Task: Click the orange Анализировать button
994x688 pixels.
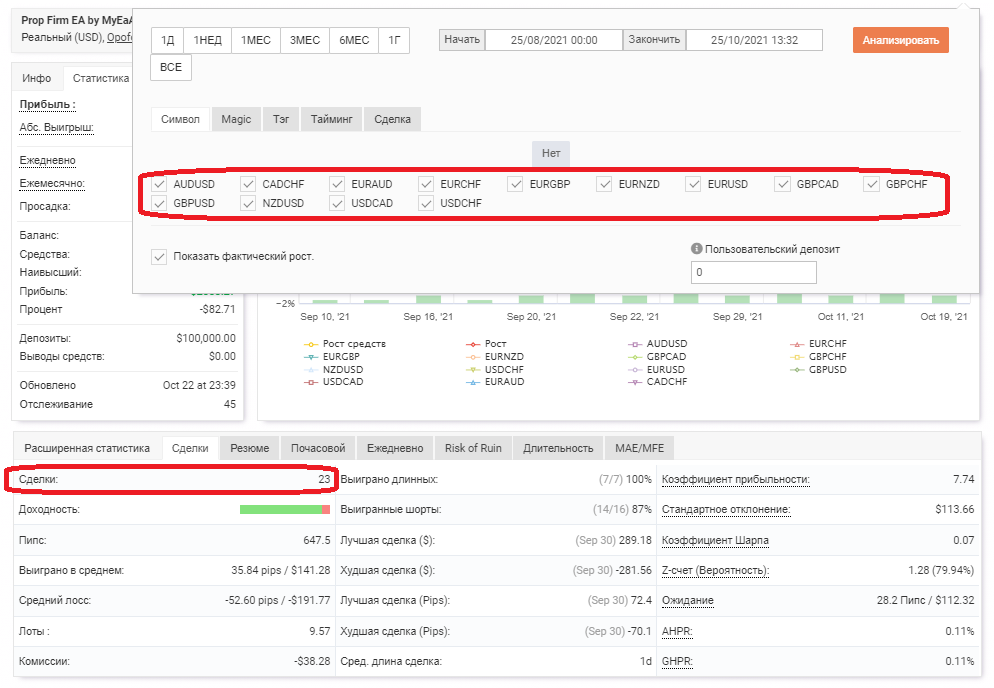Action: click(901, 40)
